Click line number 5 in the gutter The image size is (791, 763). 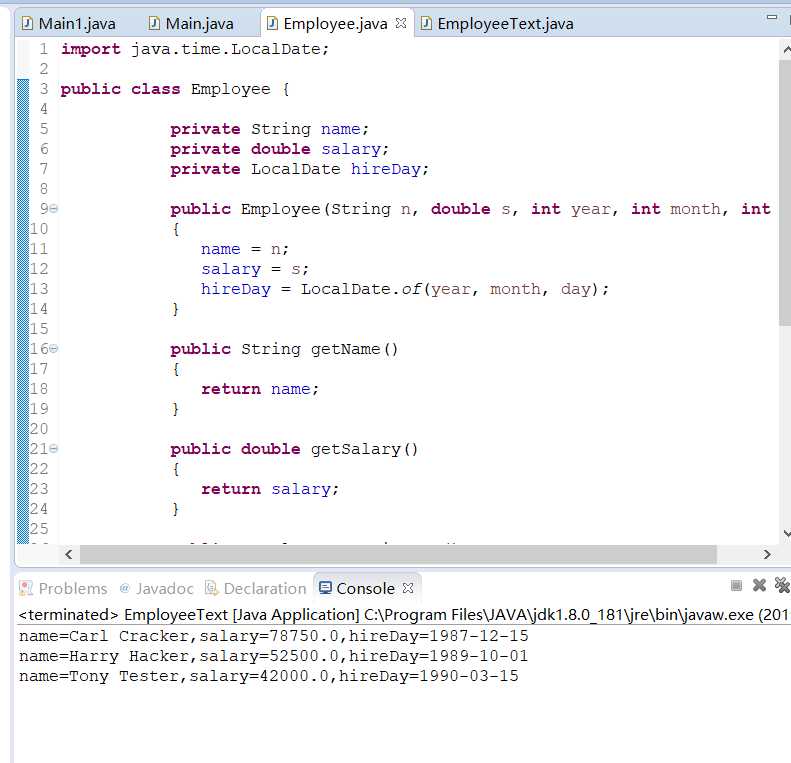tap(44, 129)
